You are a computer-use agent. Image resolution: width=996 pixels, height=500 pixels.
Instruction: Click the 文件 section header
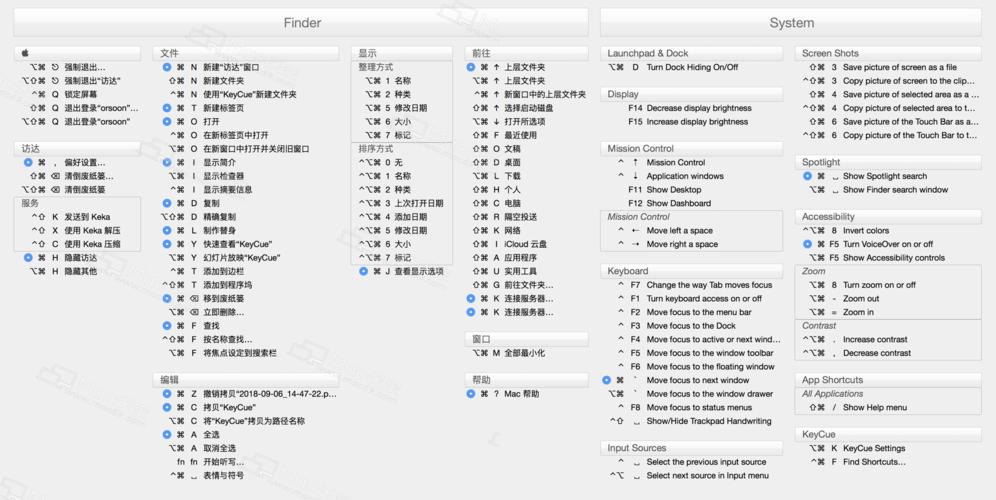pos(246,53)
